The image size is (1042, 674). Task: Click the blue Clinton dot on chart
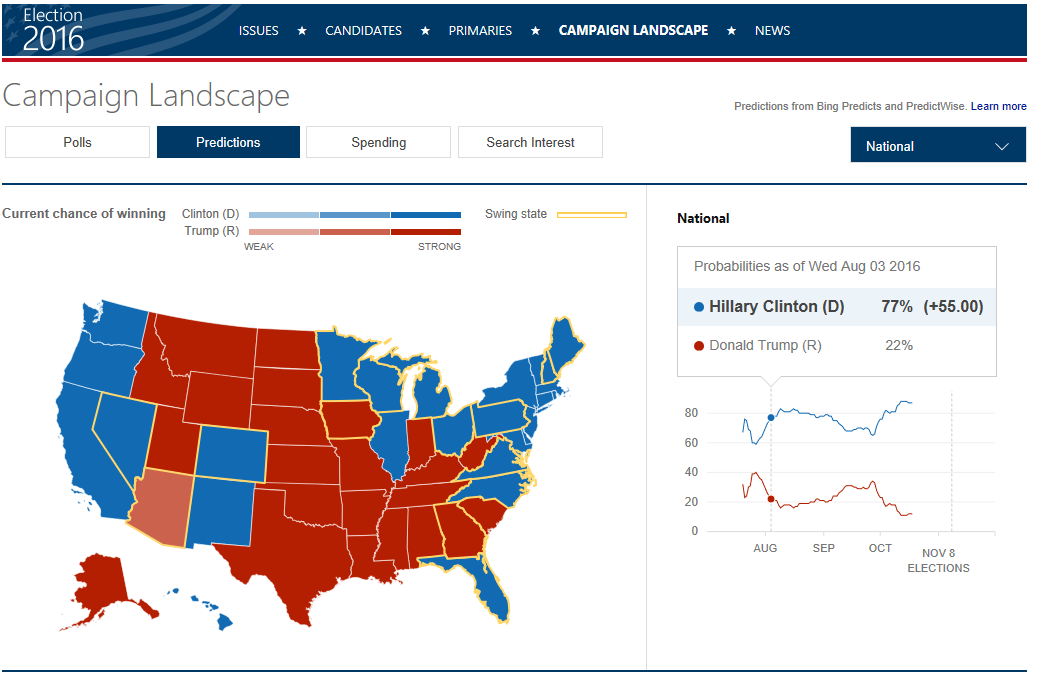[x=770, y=417]
